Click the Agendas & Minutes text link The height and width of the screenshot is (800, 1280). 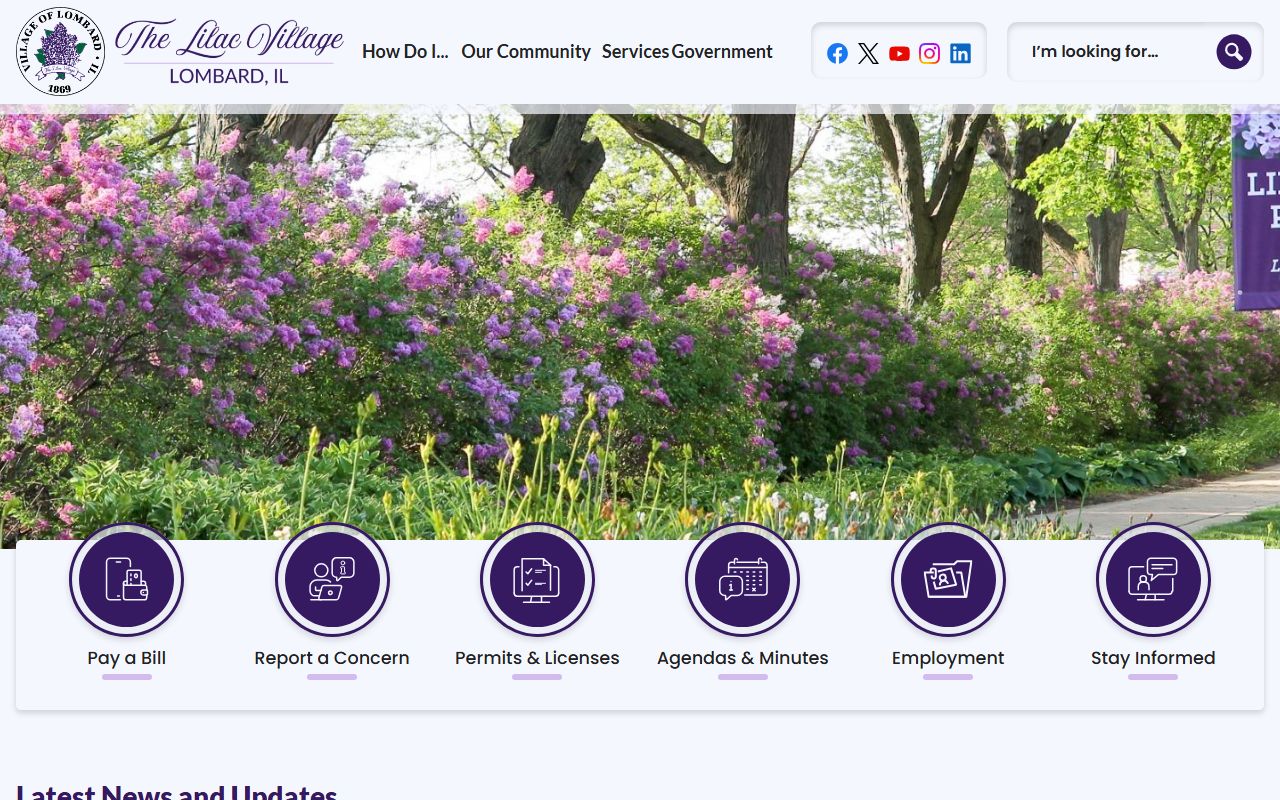742,658
